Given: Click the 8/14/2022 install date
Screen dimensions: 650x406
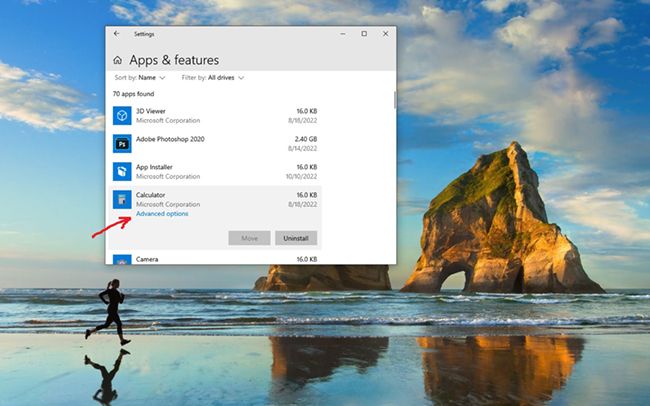Looking at the screenshot, I should (303, 148).
